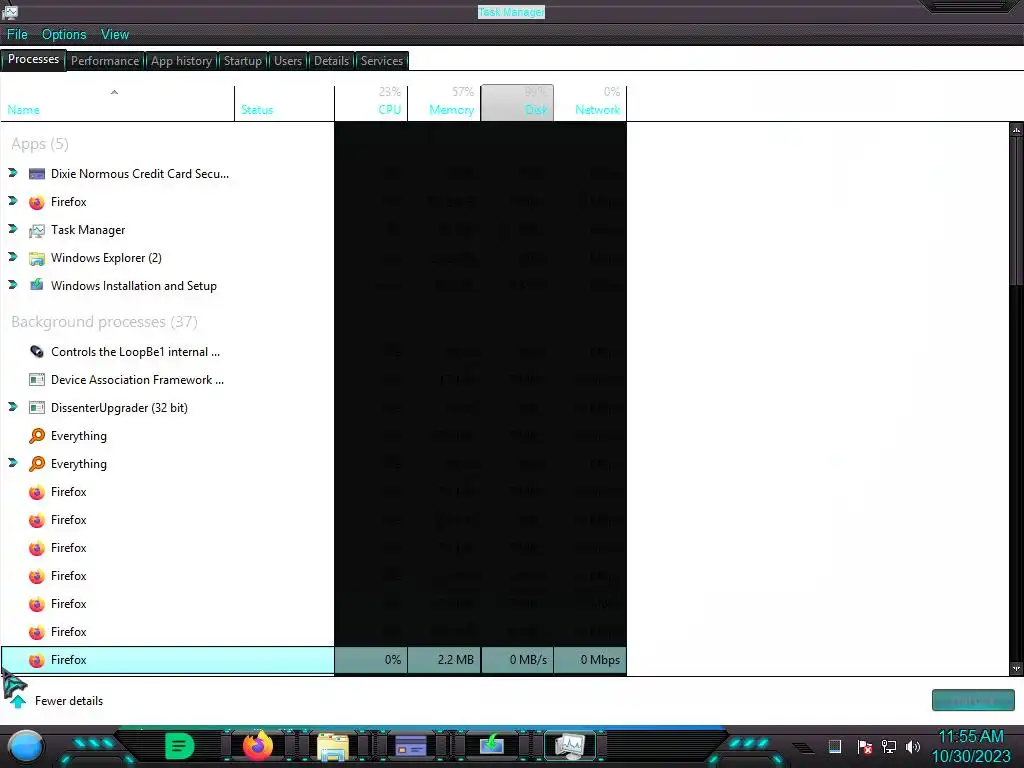The height and width of the screenshot is (768, 1024).
Task: Click the Windows Installation and Setup icon
Action: tap(37, 285)
